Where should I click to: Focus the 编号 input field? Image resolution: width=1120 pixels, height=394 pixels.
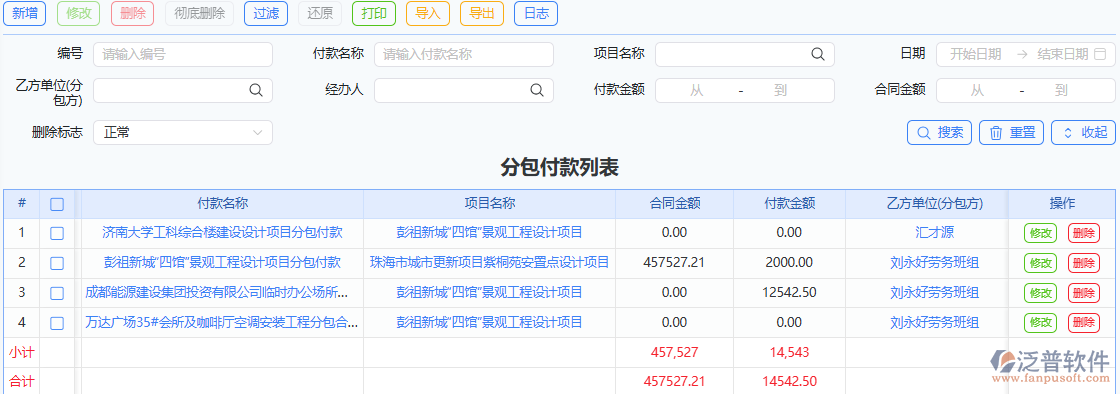[183, 54]
